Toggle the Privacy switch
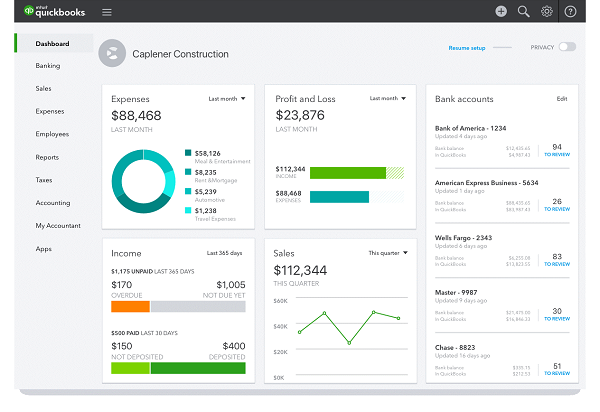The height and width of the screenshot is (412, 600). point(567,47)
